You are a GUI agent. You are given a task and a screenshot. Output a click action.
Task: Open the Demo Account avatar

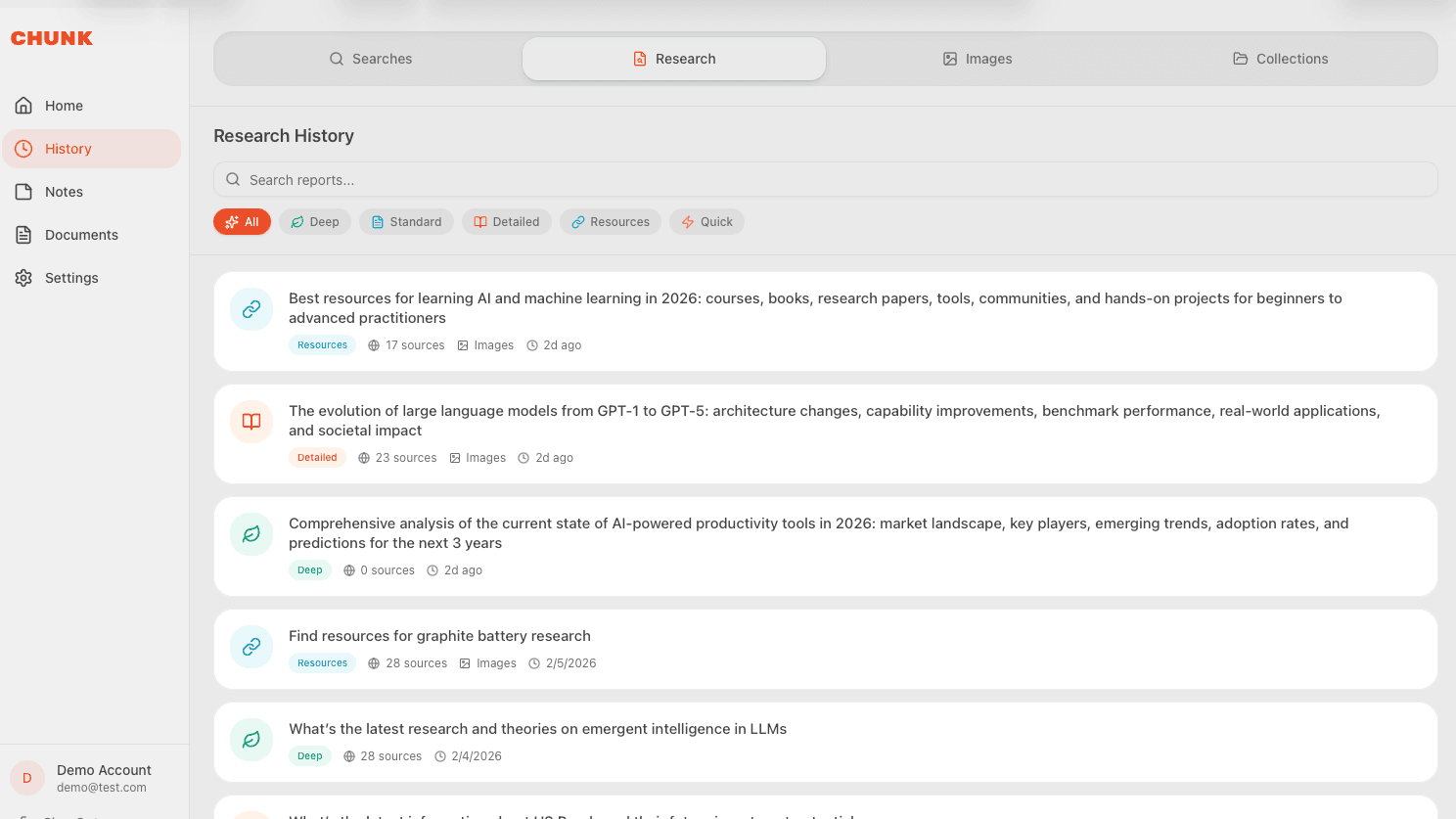coord(26,777)
